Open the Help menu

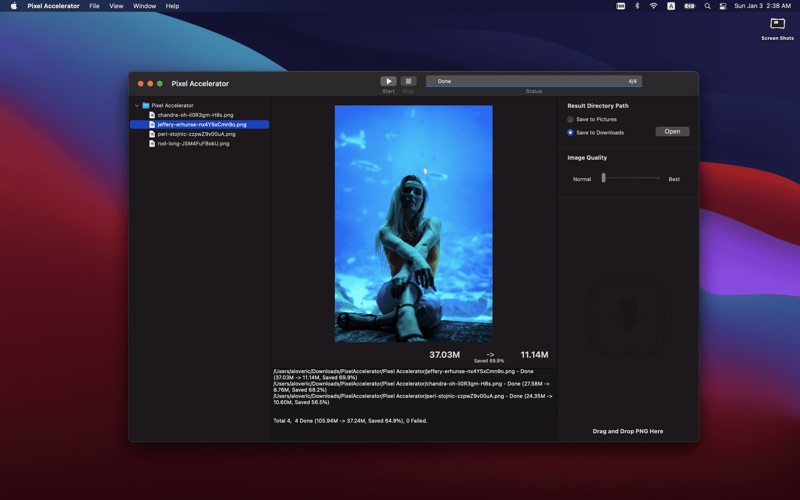[x=172, y=6]
